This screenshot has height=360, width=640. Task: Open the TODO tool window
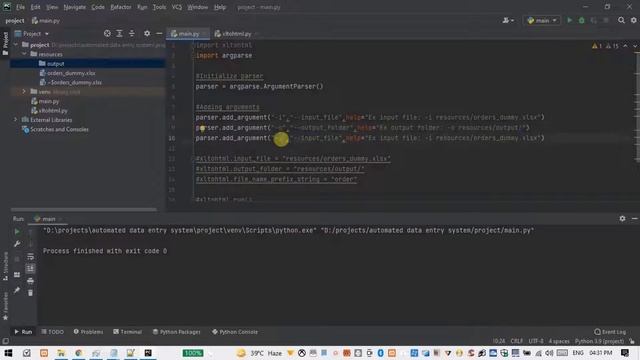[52, 332]
